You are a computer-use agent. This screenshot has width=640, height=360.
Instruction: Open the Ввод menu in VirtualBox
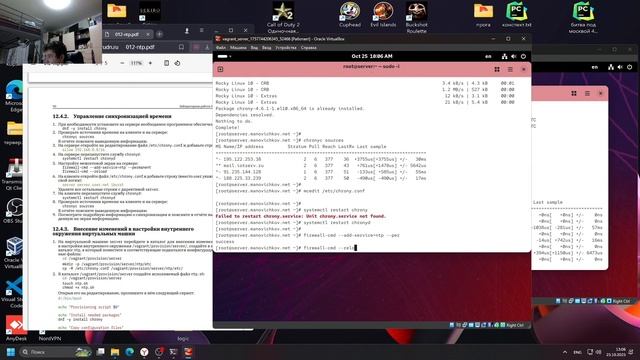pos(266,48)
